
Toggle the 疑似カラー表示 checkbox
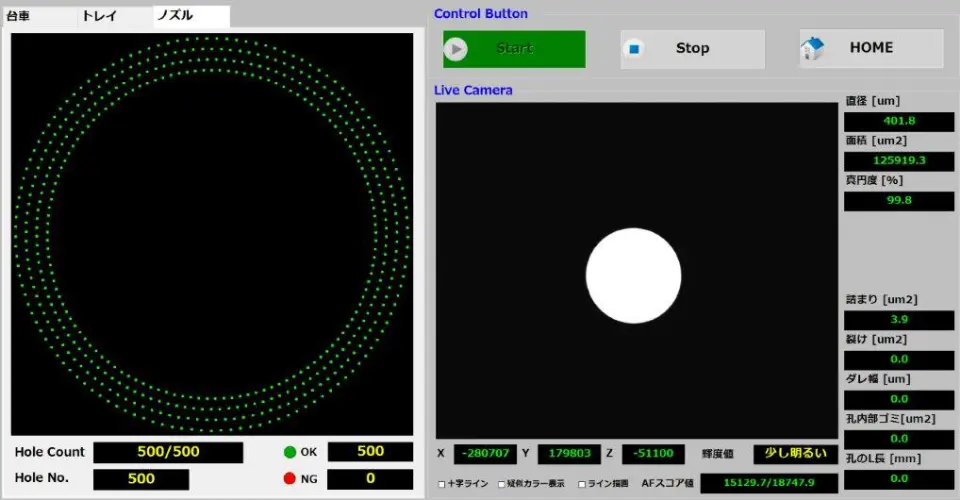[501, 484]
